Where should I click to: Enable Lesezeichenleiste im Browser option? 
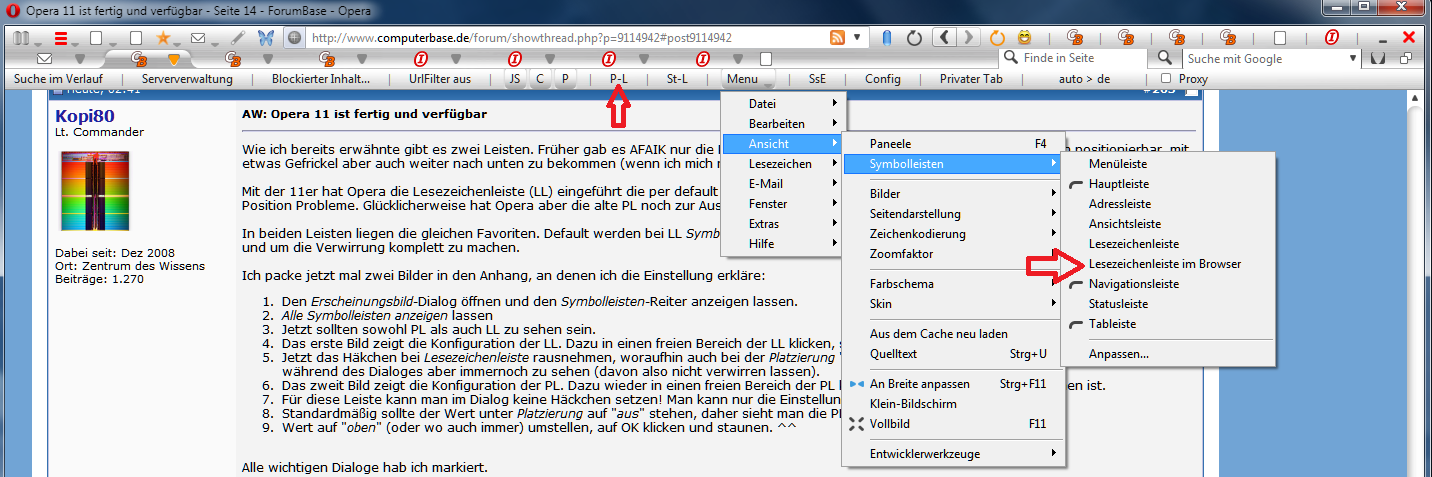click(1167, 264)
